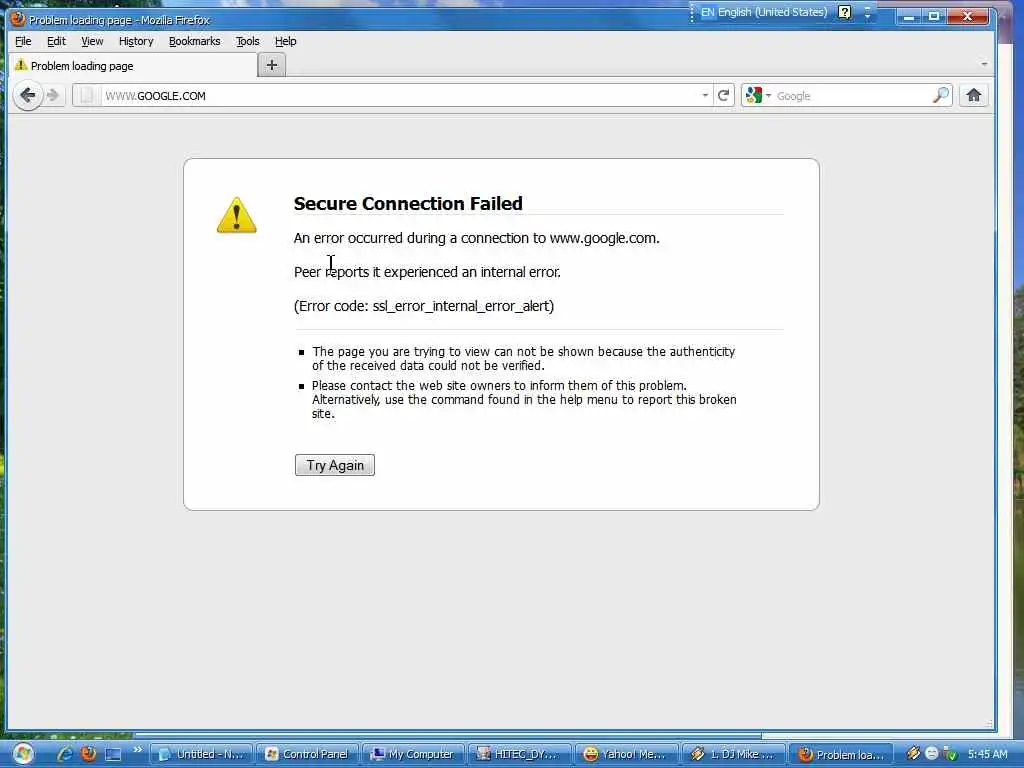
Task: Open the search engine selector dropdown arrow
Action: [x=768, y=96]
